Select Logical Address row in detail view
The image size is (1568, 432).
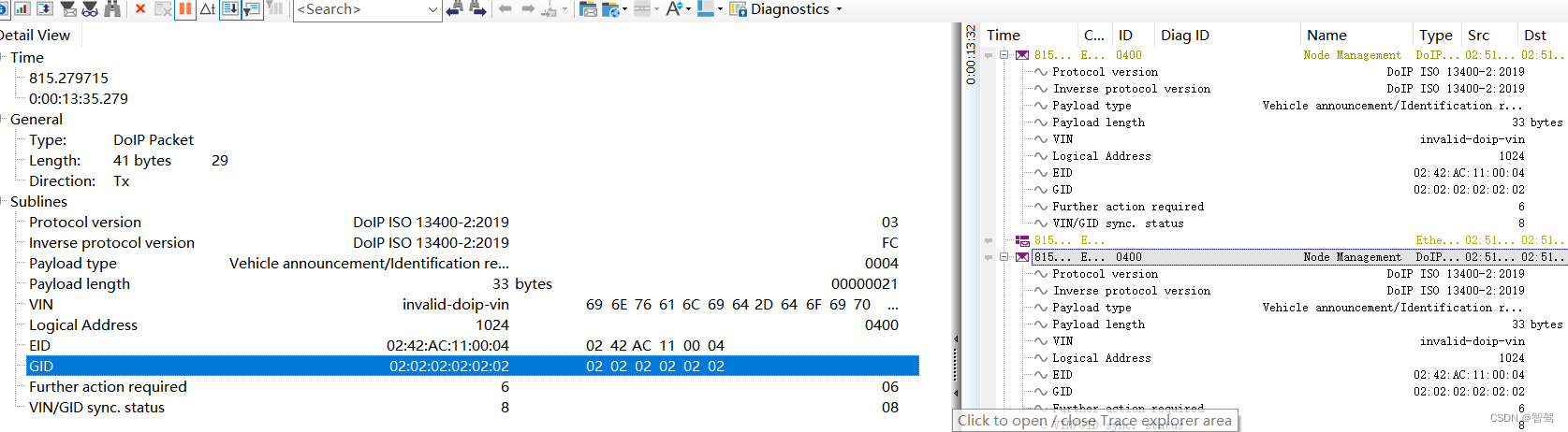pyautogui.click(x=473, y=324)
